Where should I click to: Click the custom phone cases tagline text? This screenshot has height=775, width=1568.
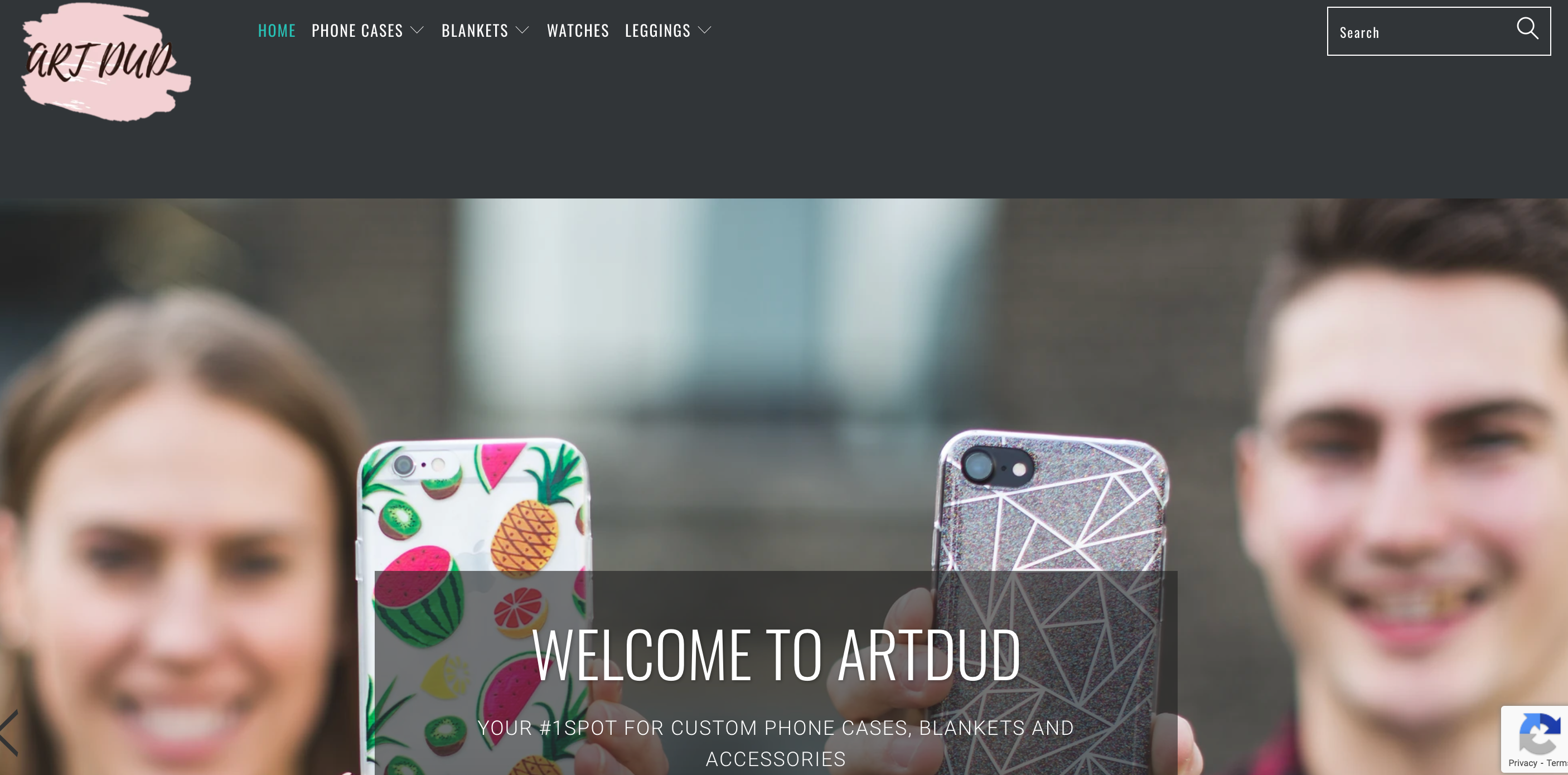(776, 743)
